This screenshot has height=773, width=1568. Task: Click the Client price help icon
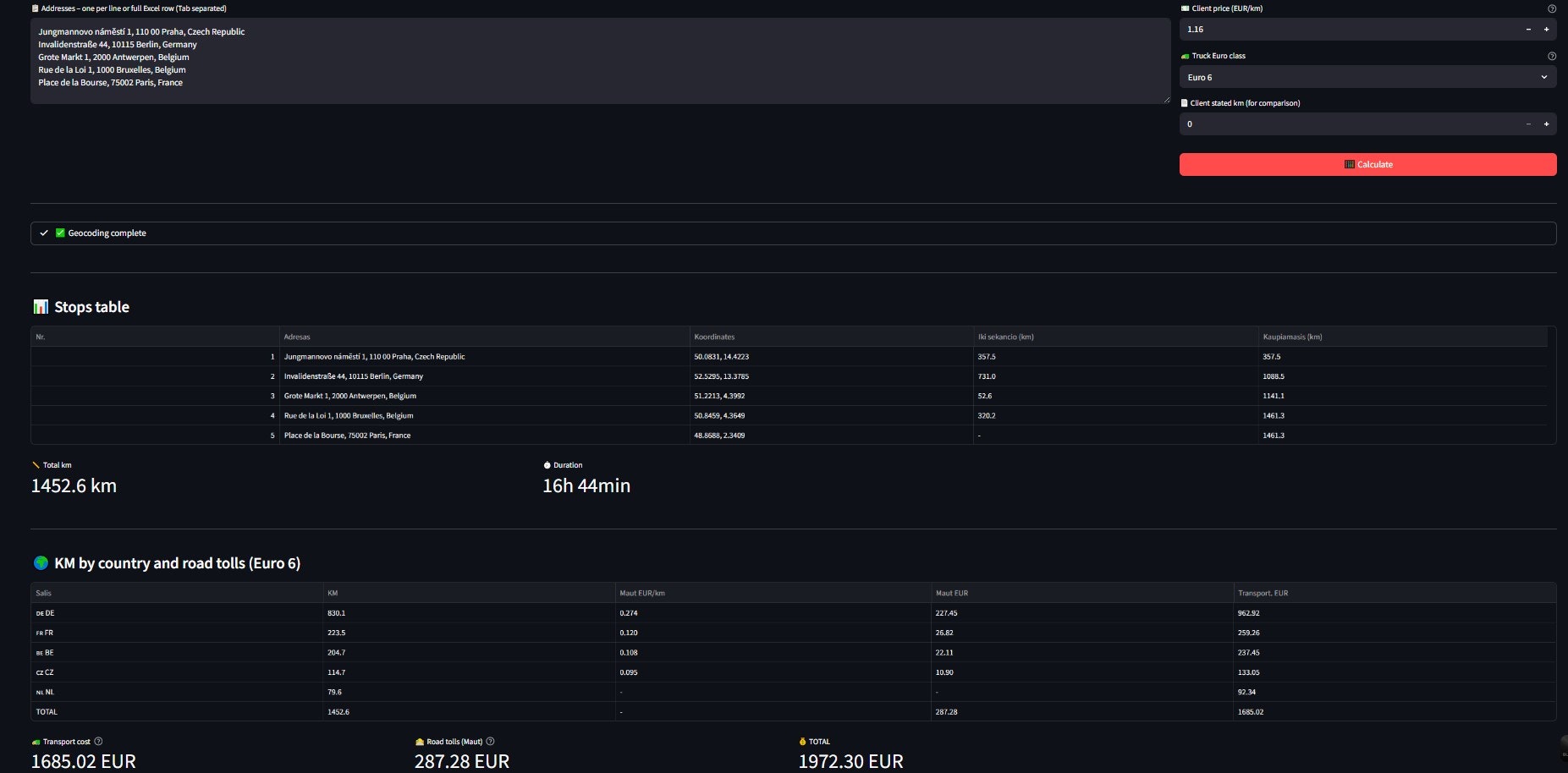[1551, 8]
